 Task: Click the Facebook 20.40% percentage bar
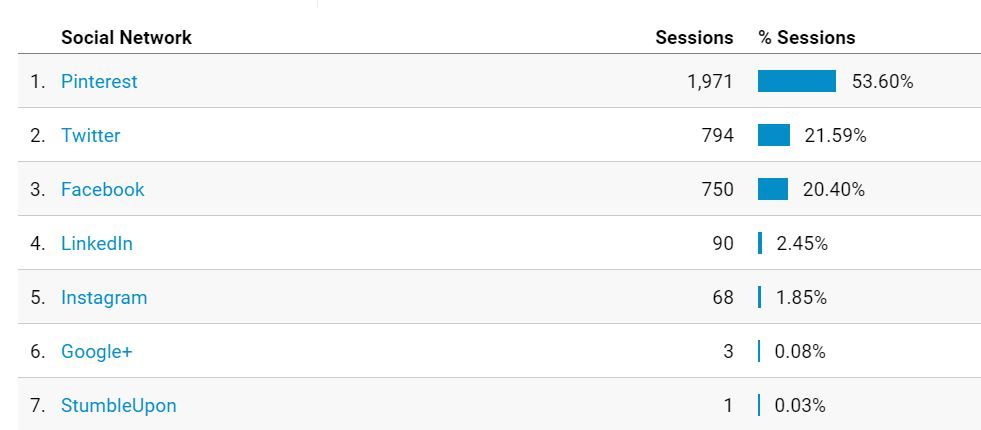click(x=773, y=189)
